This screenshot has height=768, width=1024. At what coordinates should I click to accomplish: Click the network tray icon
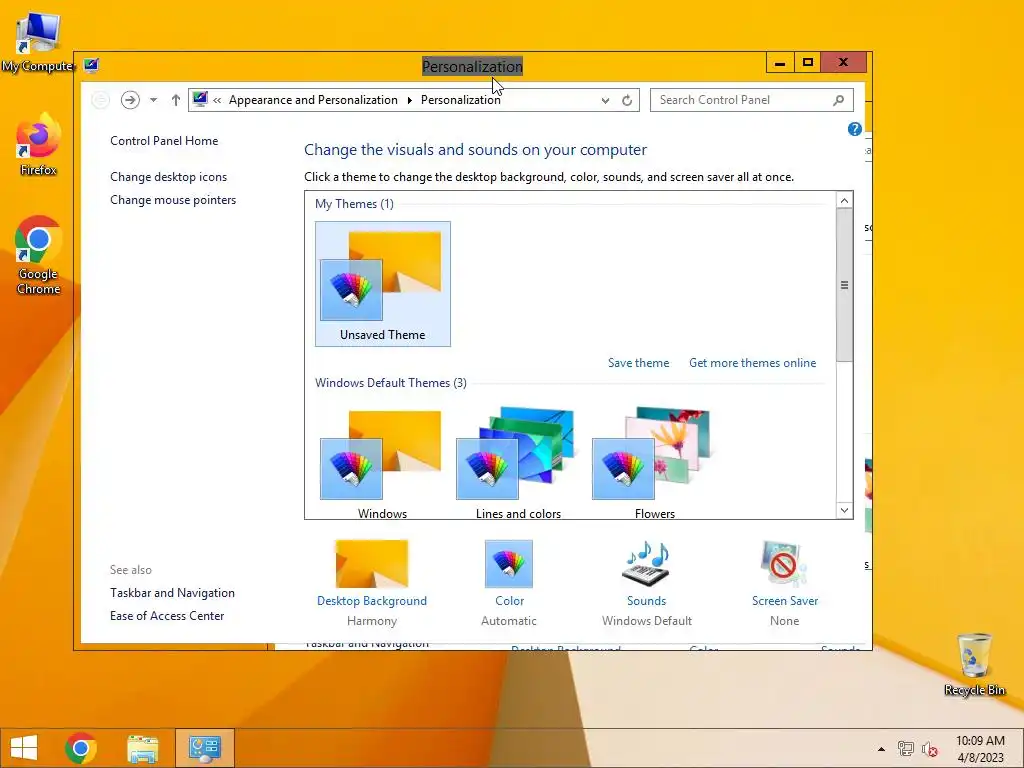[905, 749]
